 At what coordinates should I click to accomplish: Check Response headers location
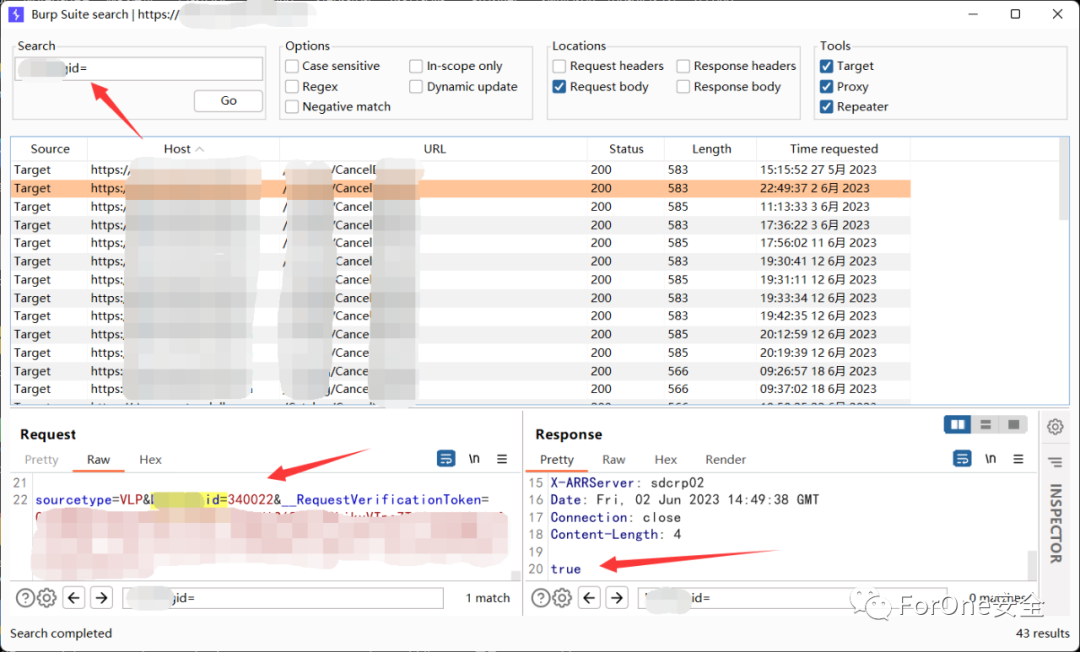tap(683, 66)
